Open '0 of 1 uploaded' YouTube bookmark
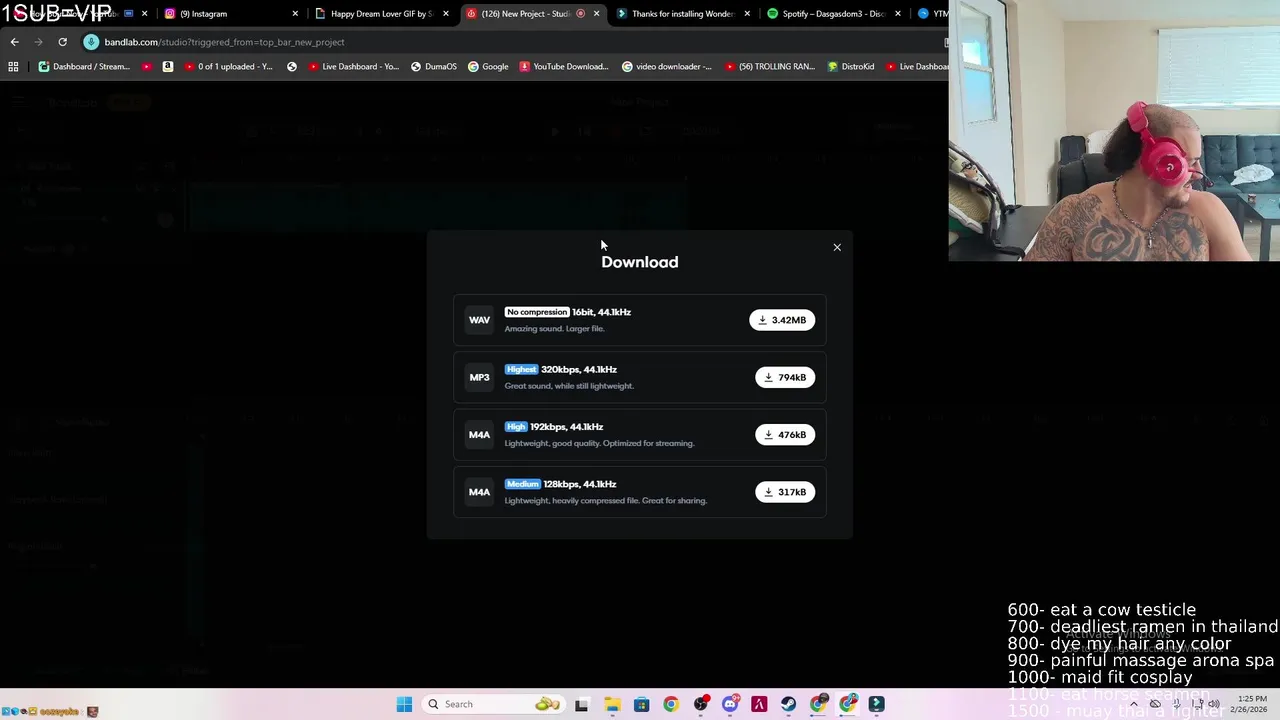 coord(228,67)
